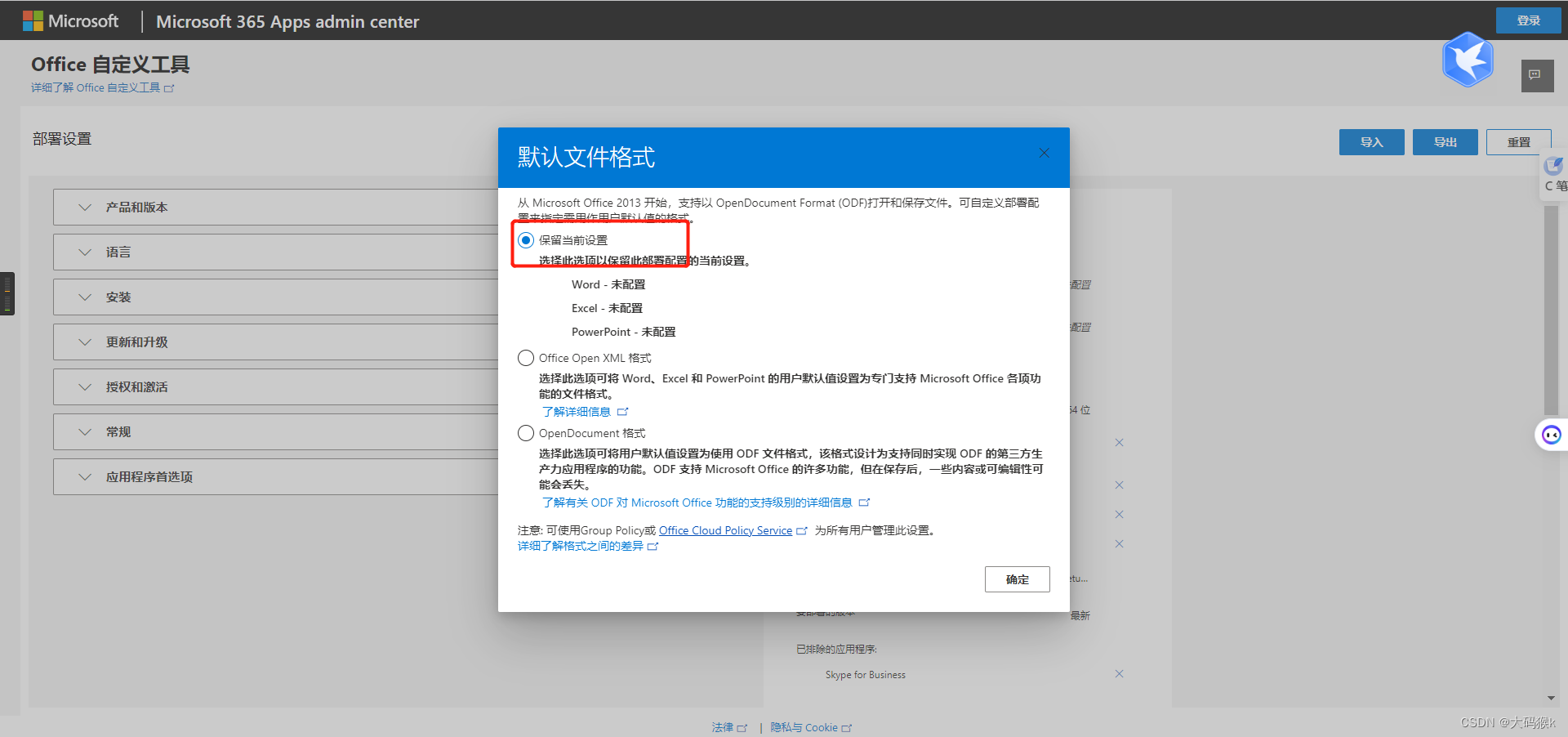Expand the 常规 section
The image size is (1568, 737).
pos(276,432)
